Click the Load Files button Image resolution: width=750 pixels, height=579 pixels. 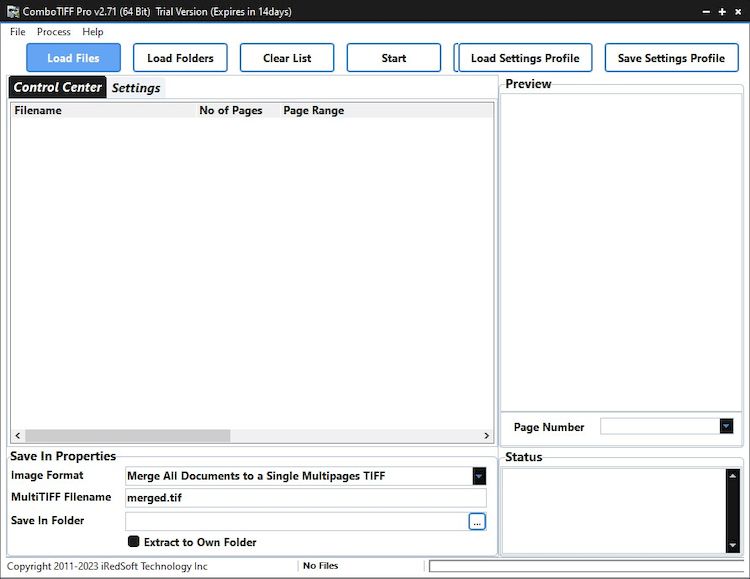tap(74, 58)
